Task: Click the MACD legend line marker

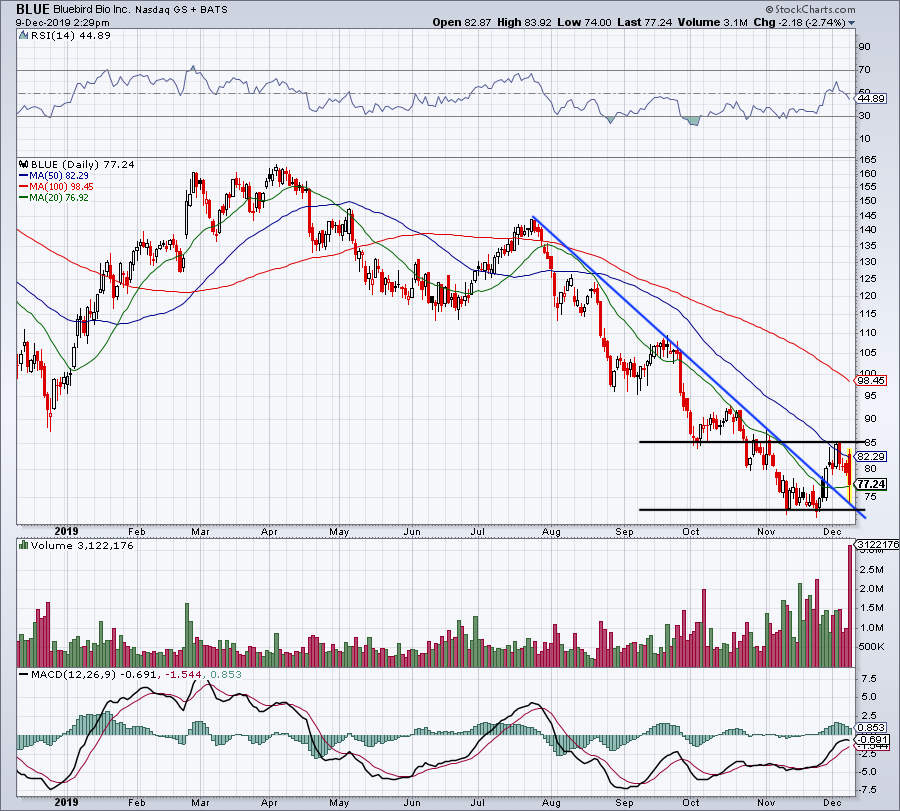Action: click(24, 674)
